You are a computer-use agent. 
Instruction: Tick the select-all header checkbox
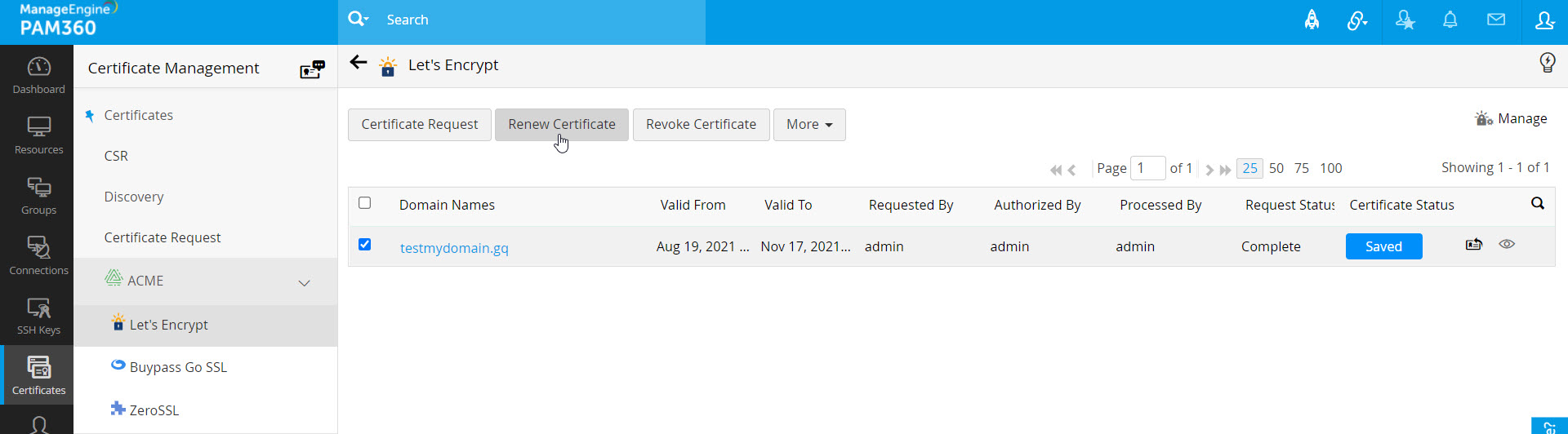click(365, 203)
